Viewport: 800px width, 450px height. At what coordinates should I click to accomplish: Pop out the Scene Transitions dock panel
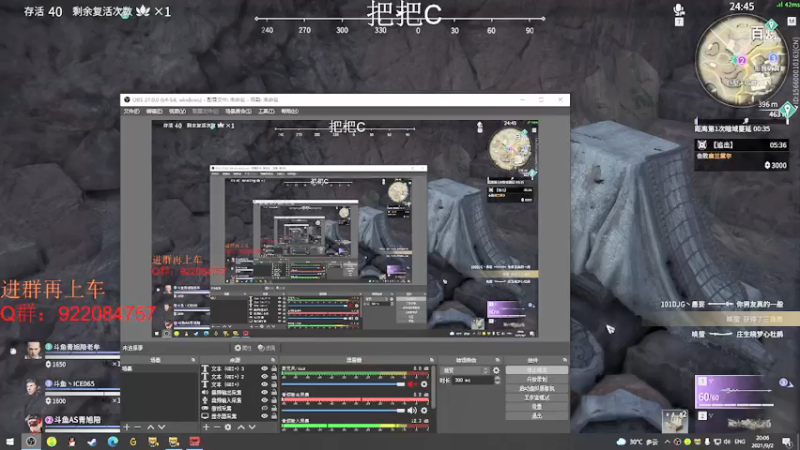pos(497,360)
